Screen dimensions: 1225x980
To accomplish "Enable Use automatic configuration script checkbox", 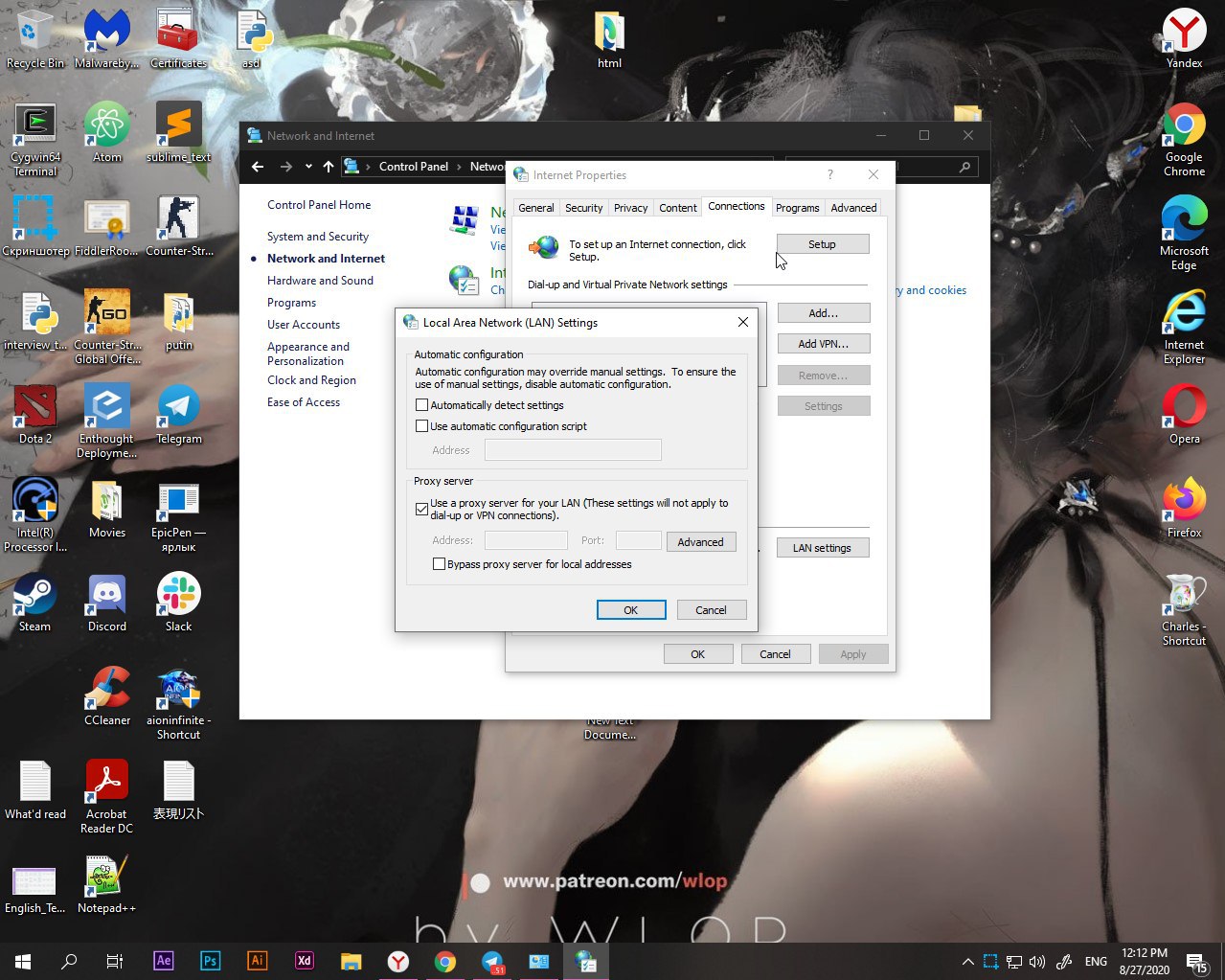I will [x=421, y=426].
